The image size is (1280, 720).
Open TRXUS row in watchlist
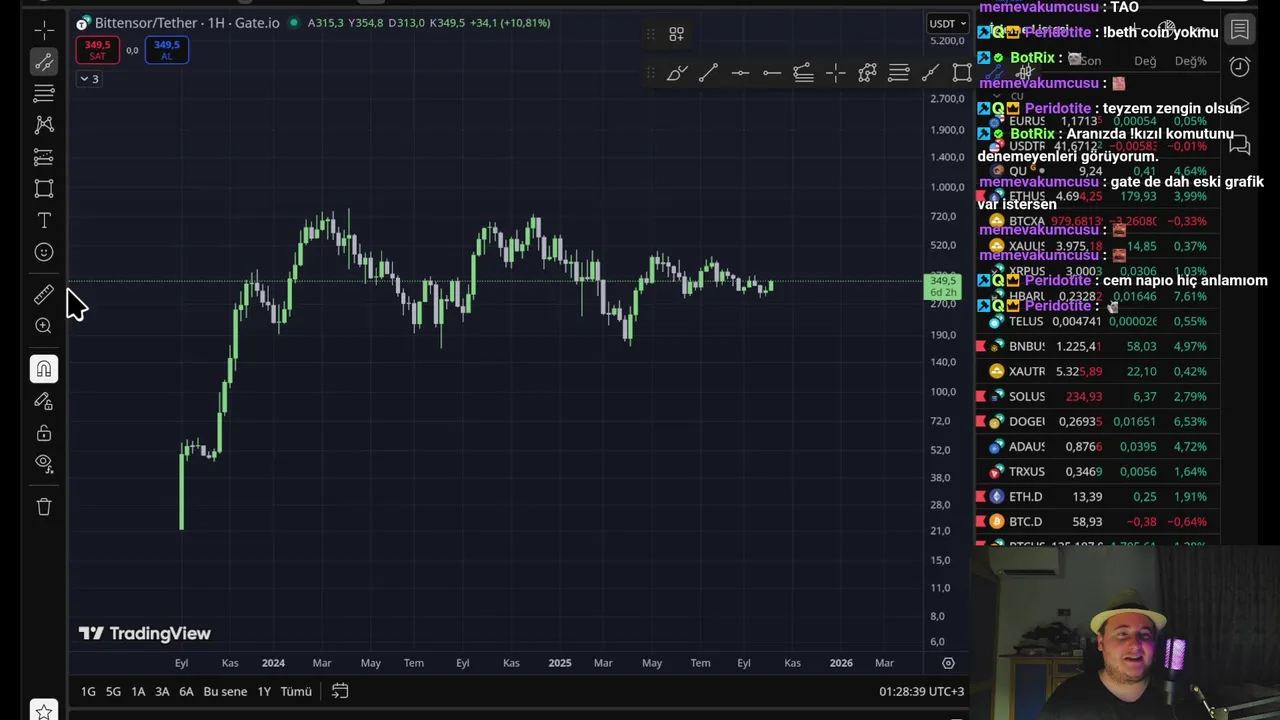1098,471
